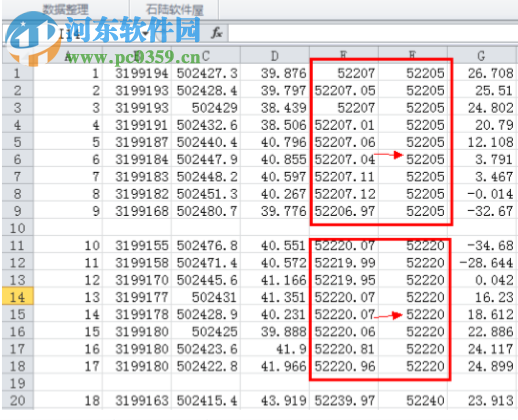This screenshot has width=518, height=420.
Task: Click cell containing 52220.81
Action: point(344,349)
